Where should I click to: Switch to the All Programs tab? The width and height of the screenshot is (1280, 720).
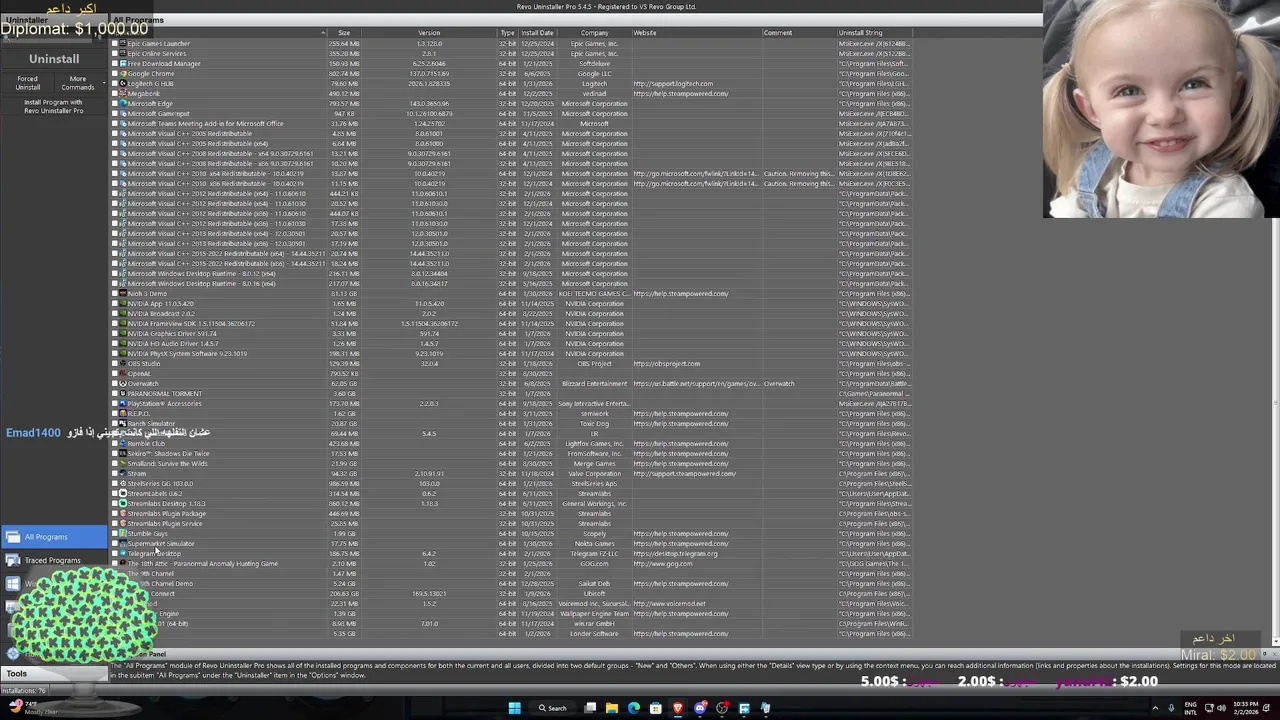click(x=138, y=20)
